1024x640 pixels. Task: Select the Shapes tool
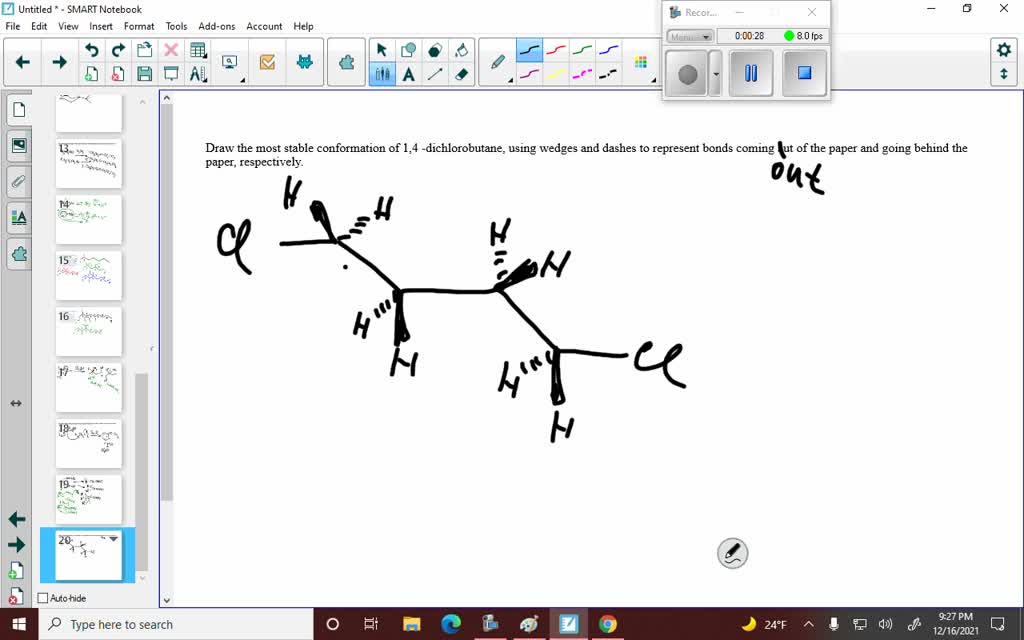tap(409, 48)
